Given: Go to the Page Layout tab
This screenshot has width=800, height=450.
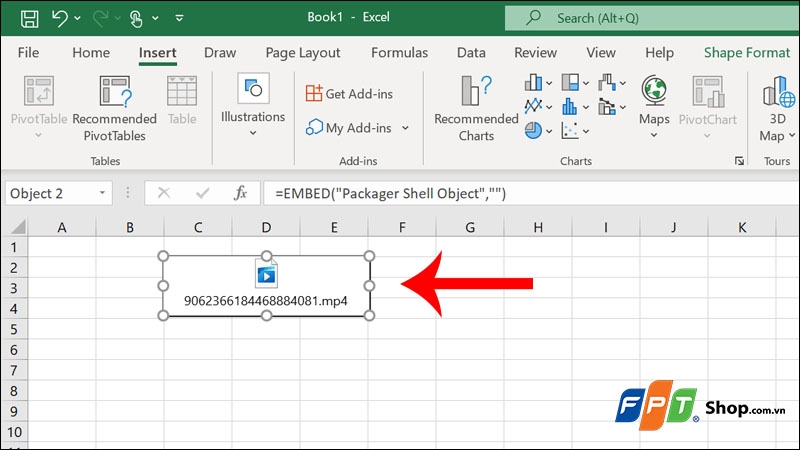Looking at the screenshot, I should pyautogui.click(x=303, y=53).
